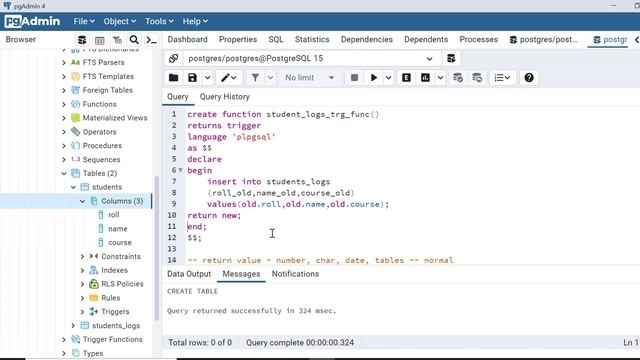
Task: Expand the Functions node
Action: [64, 104]
